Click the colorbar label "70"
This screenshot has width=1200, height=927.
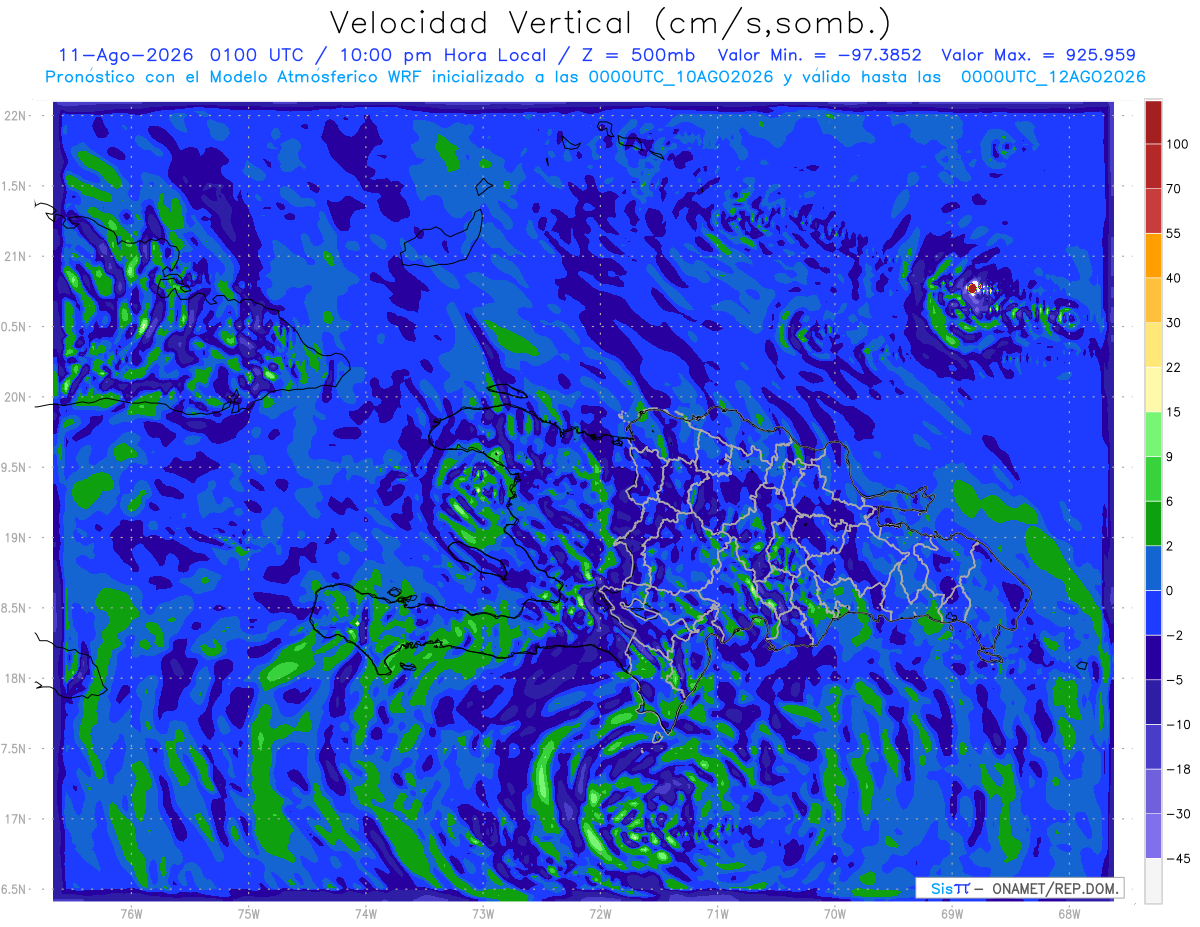click(1175, 189)
